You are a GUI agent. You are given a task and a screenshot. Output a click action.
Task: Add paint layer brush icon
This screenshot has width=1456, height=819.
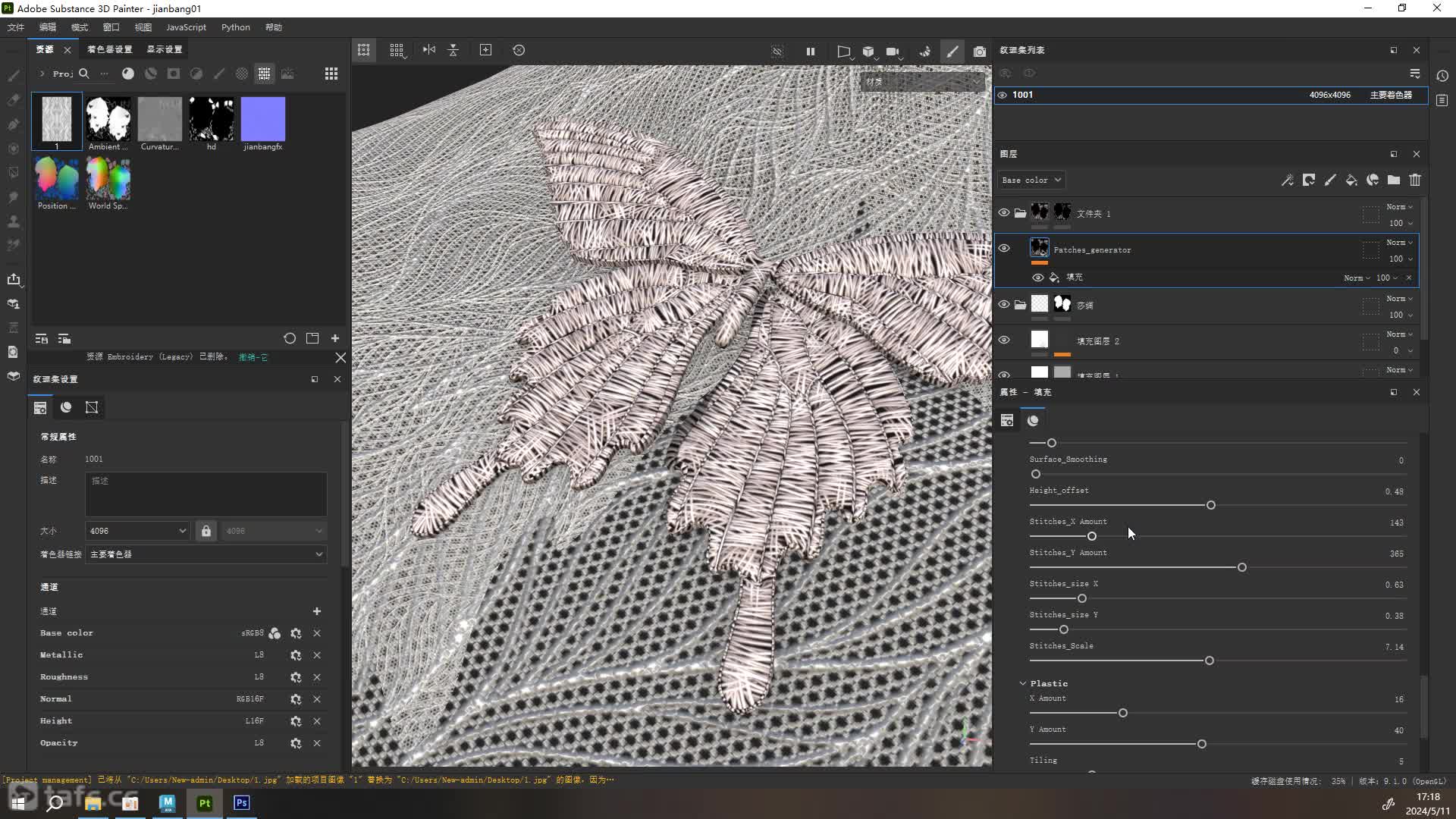click(1330, 180)
